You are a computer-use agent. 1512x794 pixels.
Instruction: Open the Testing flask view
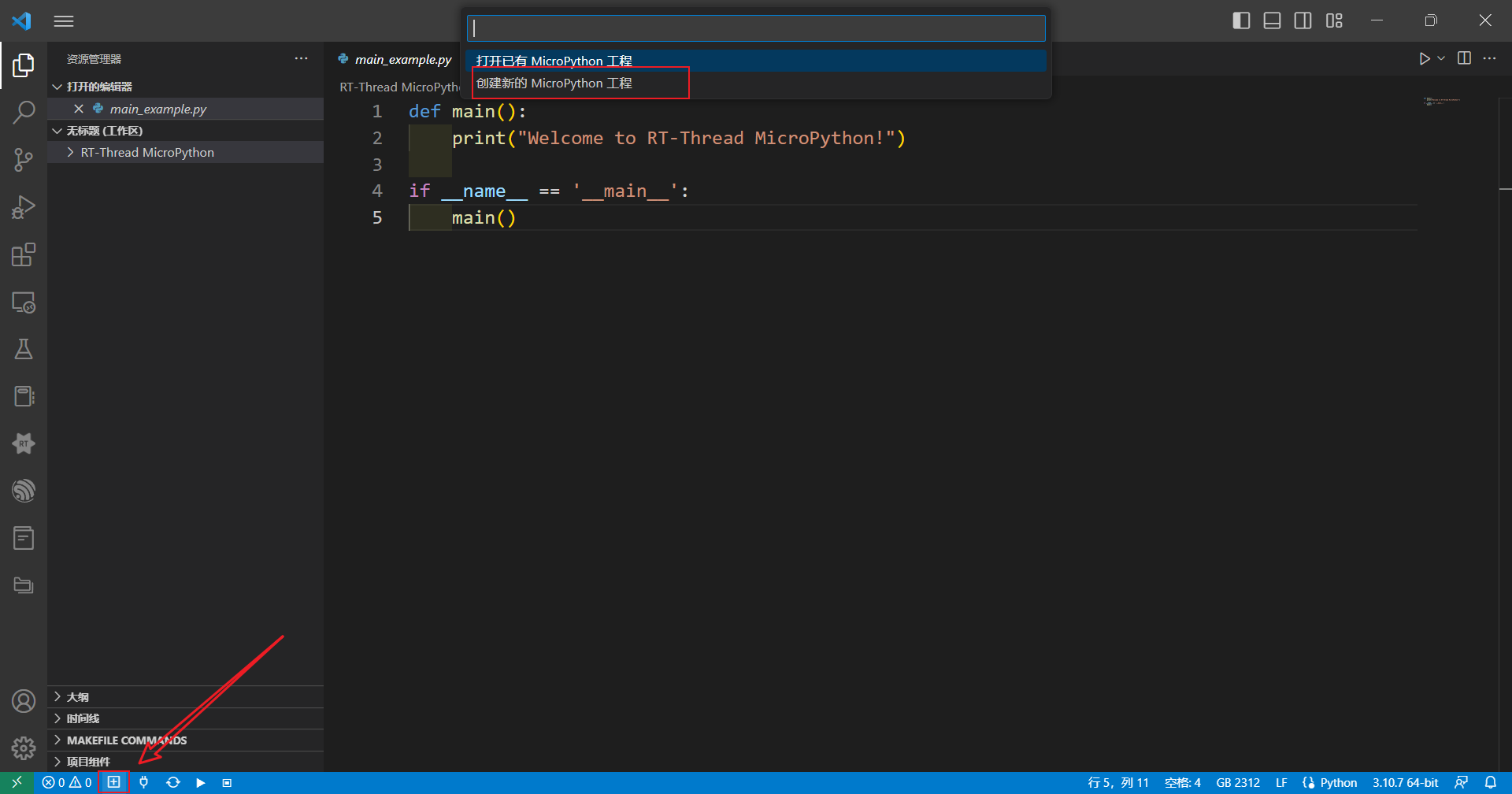tap(24, 349)
